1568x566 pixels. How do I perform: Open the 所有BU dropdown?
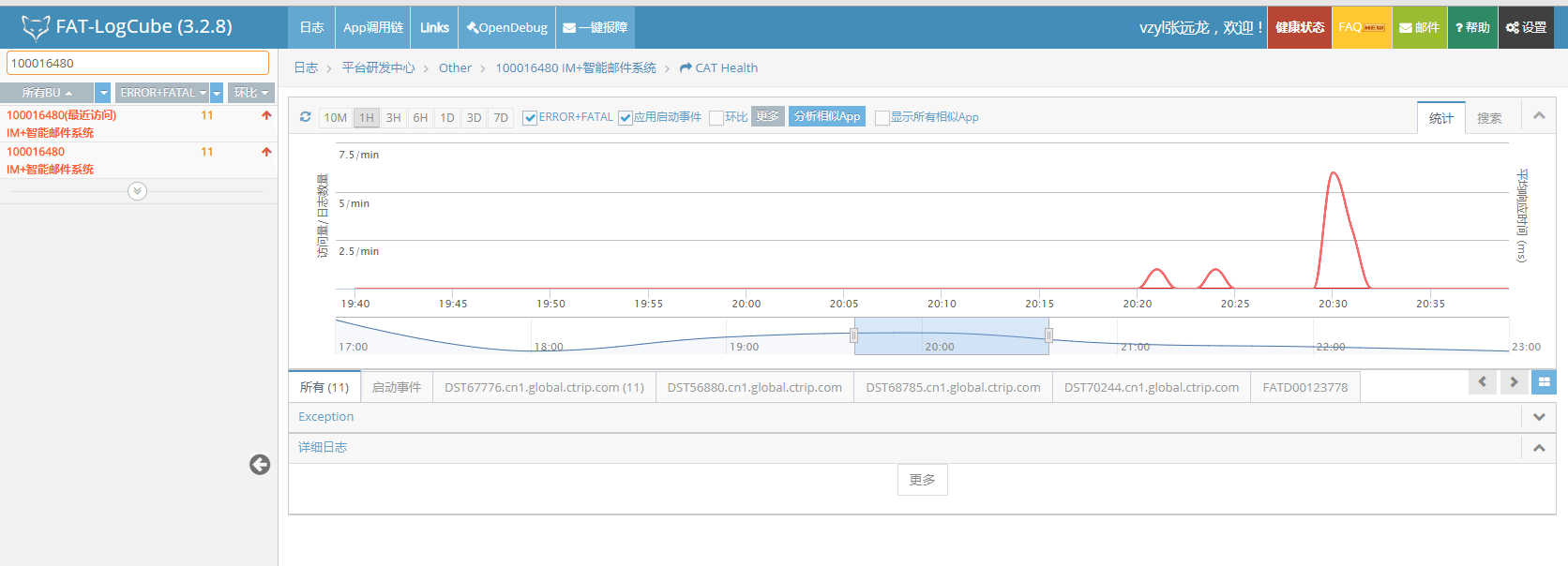47,93
